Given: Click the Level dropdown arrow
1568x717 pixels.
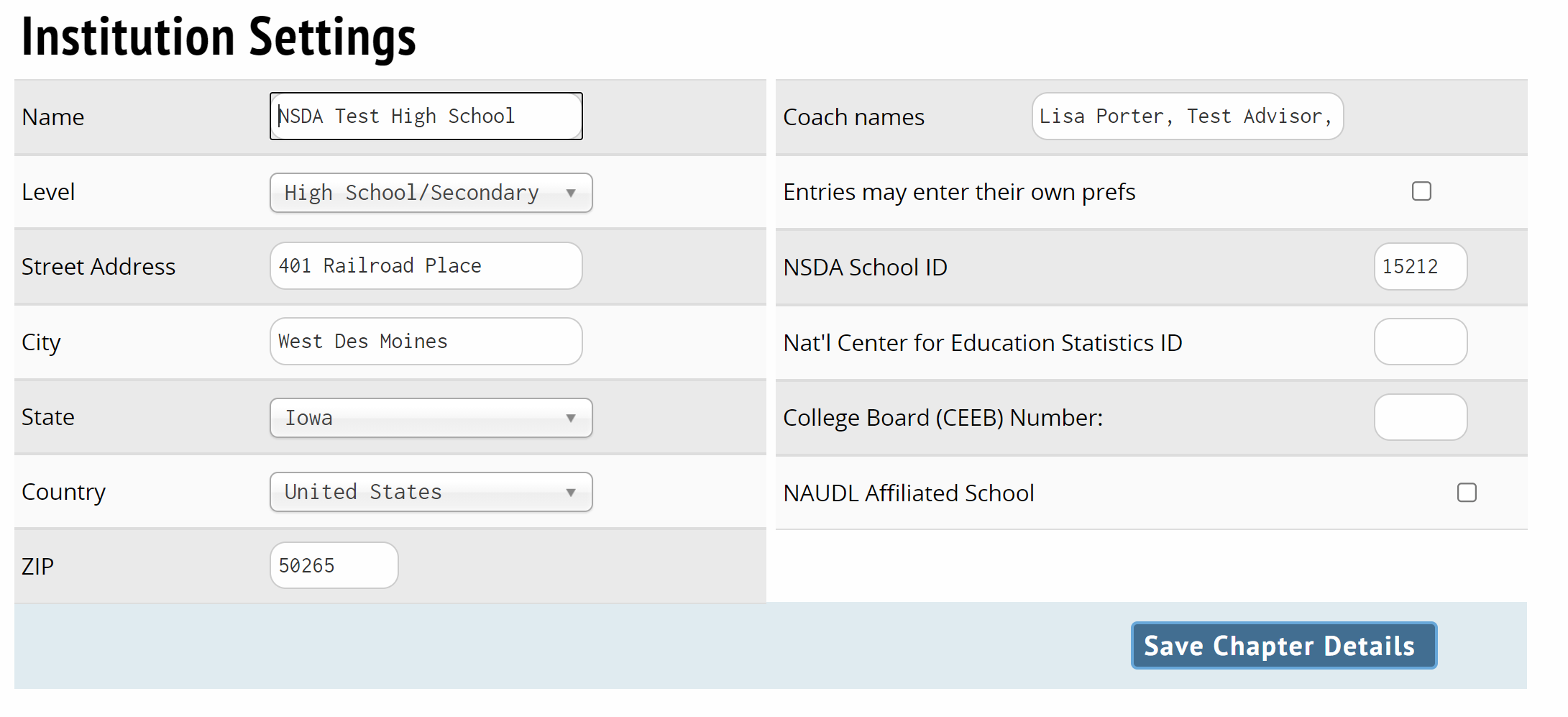Looking at the screenshot, I should (x=571, y=193).
